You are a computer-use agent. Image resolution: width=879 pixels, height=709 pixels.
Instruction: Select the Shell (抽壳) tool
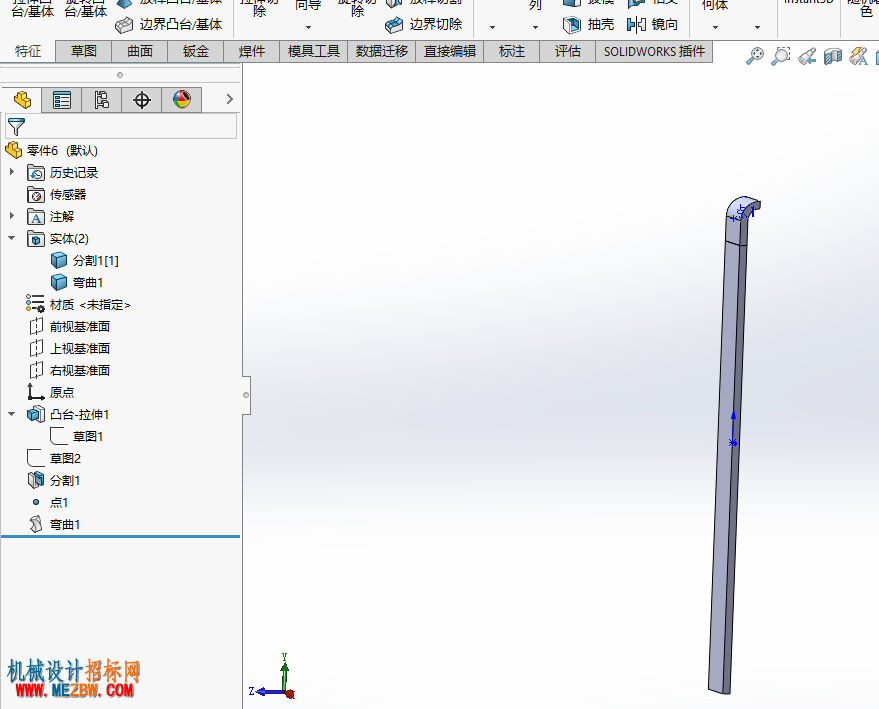click(x=588, y=24)
